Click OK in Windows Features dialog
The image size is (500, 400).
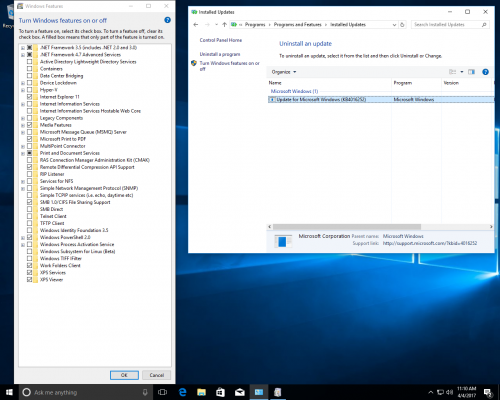point(124,375)
